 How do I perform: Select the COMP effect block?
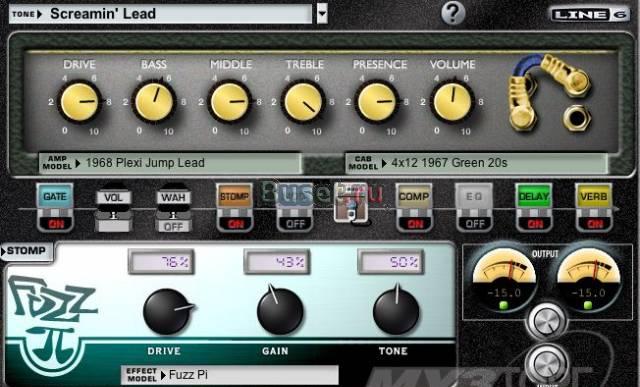[414, 197]
